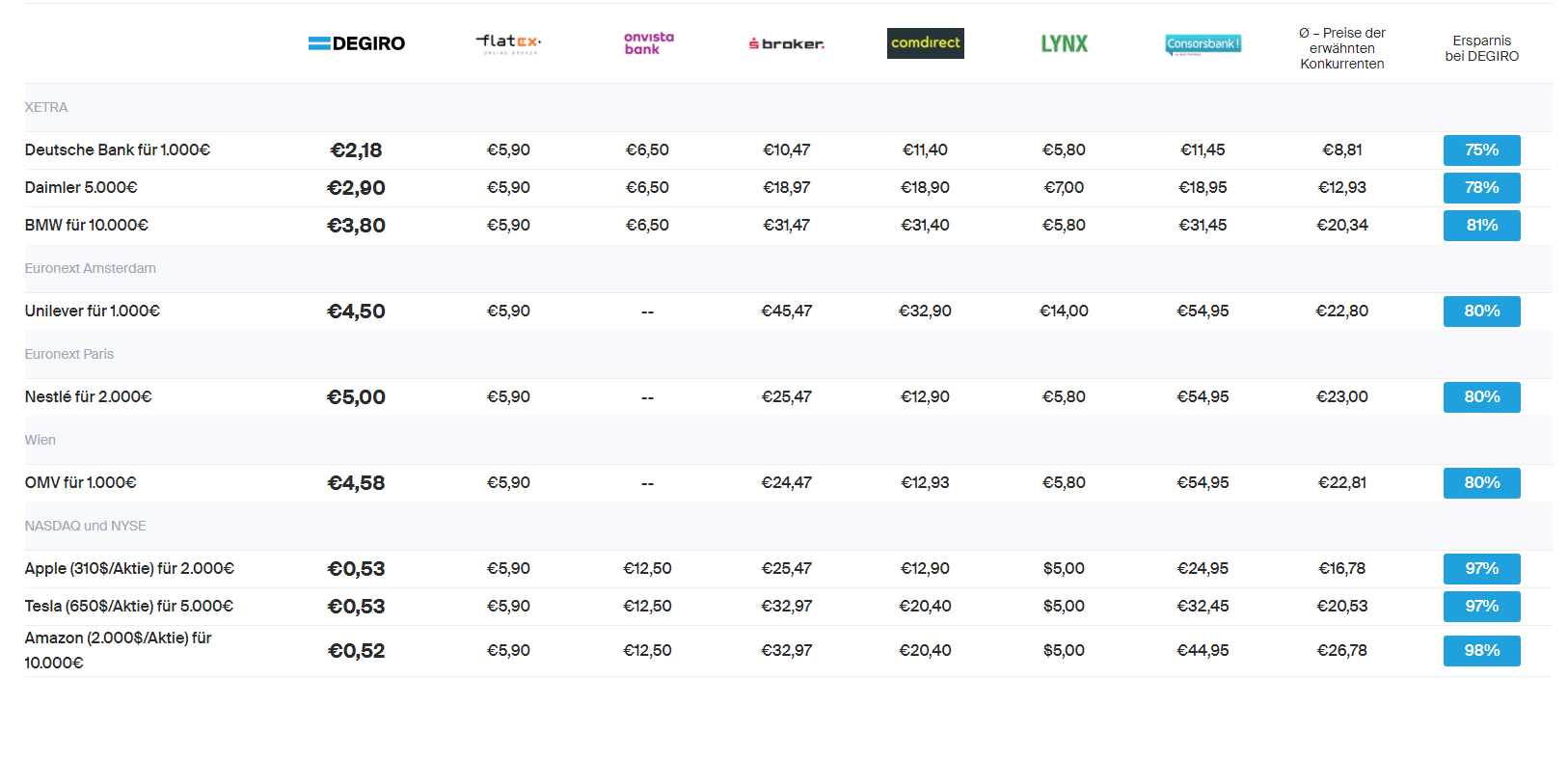This screenshot has height=760, width=1568.
Task: Click the 75% savings badge for Deutsche Bank
Action: [1481, 150]
